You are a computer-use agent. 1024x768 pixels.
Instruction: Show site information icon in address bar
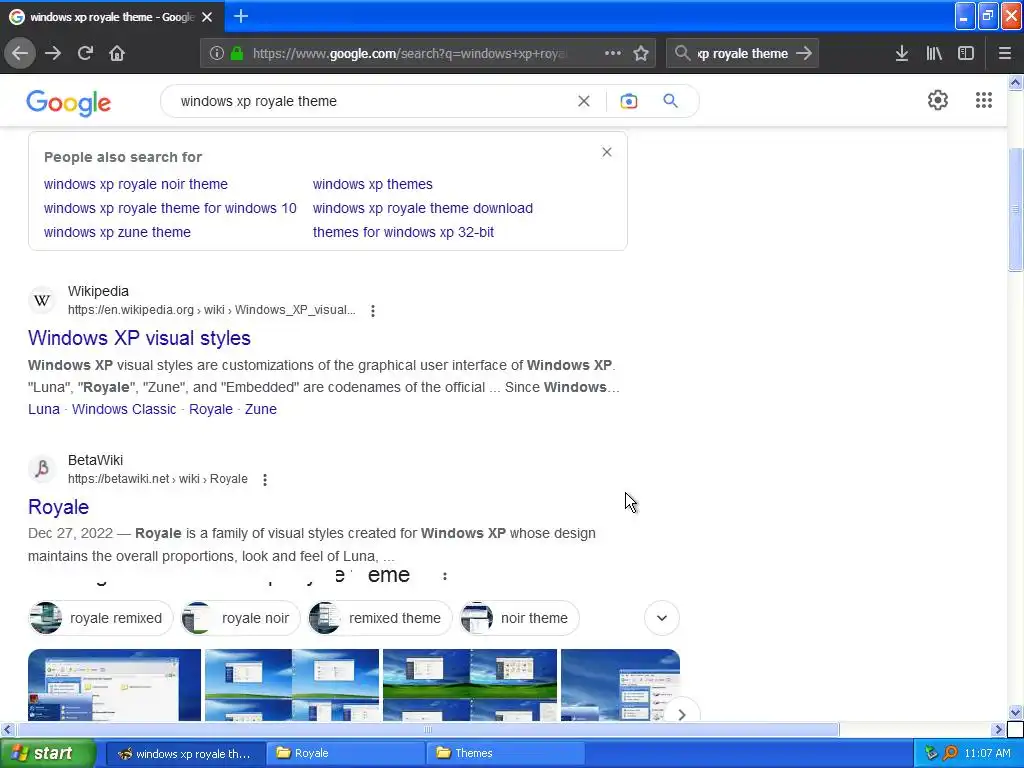click(217, 54)
